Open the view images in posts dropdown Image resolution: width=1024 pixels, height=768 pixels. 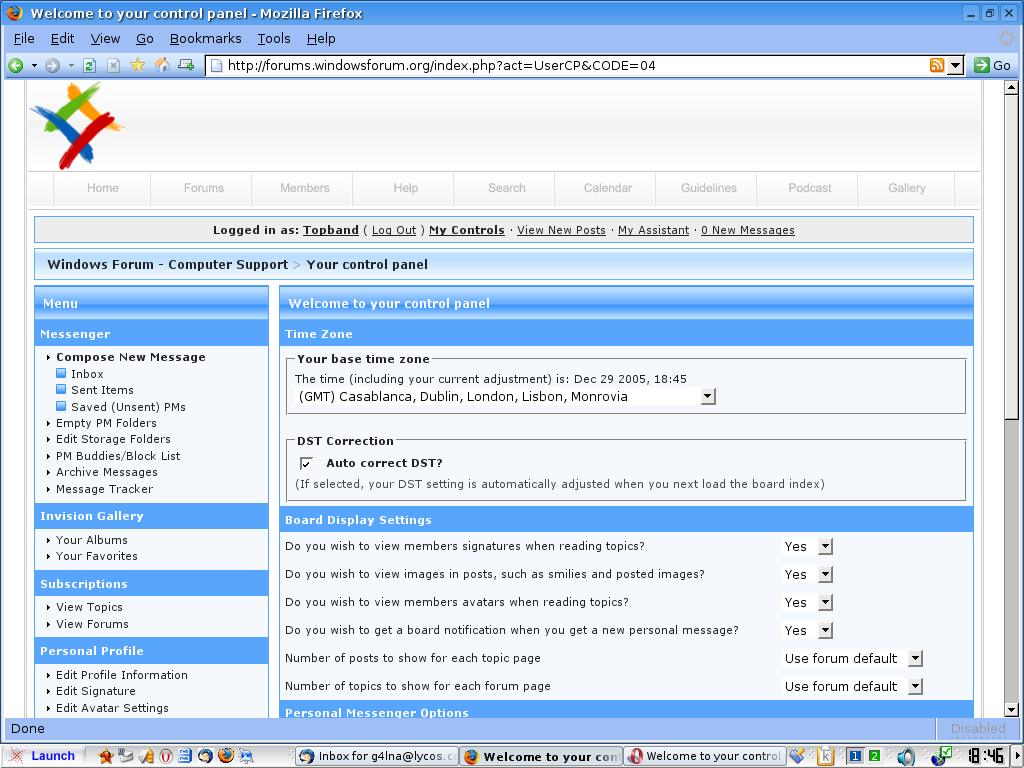click(807, 575)
